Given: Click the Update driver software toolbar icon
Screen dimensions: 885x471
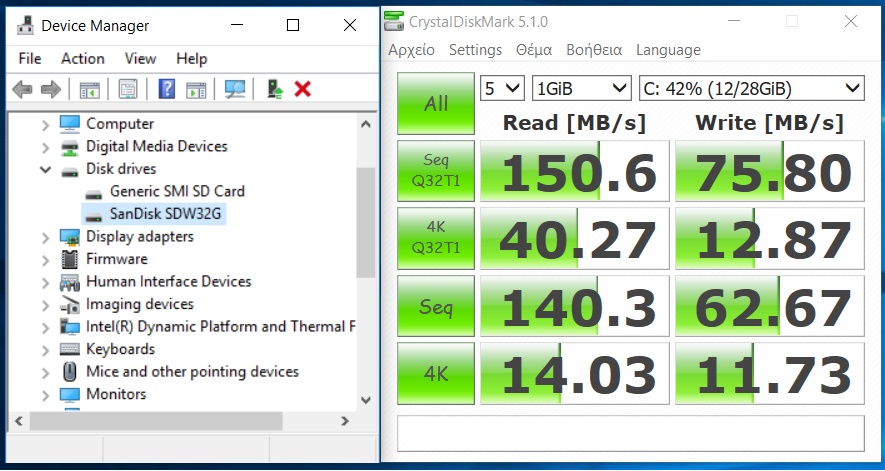Looking at the screenshot, I should (x=275, y=89).
